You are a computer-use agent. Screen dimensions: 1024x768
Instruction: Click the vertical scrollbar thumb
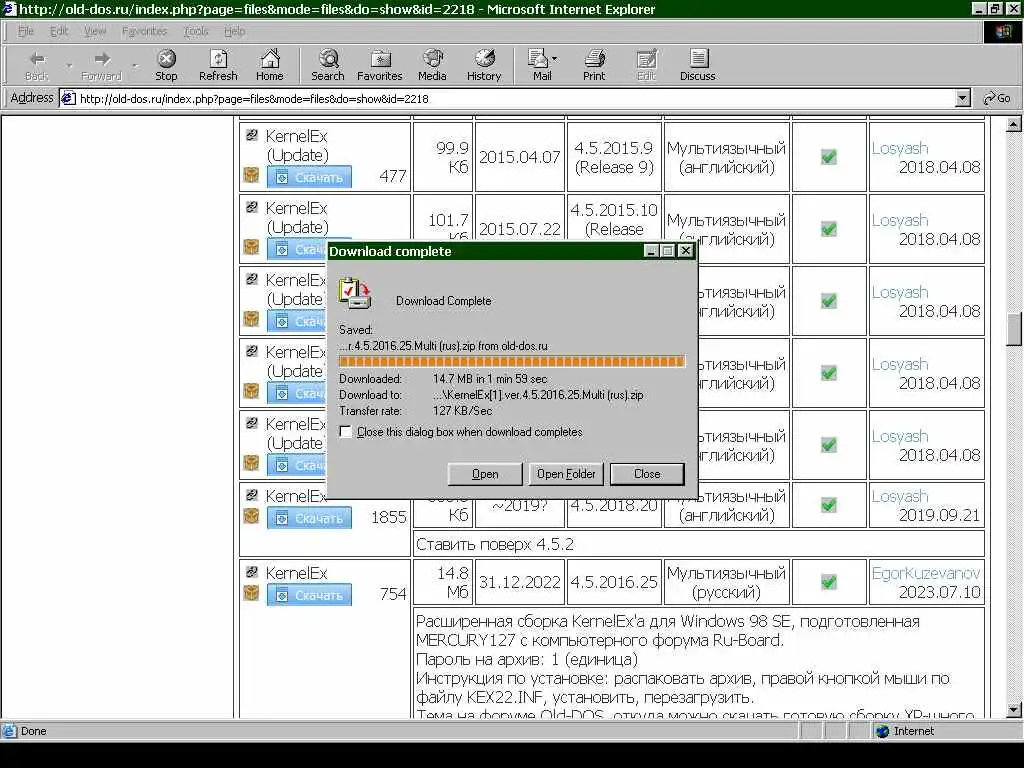click(1014, 328)
